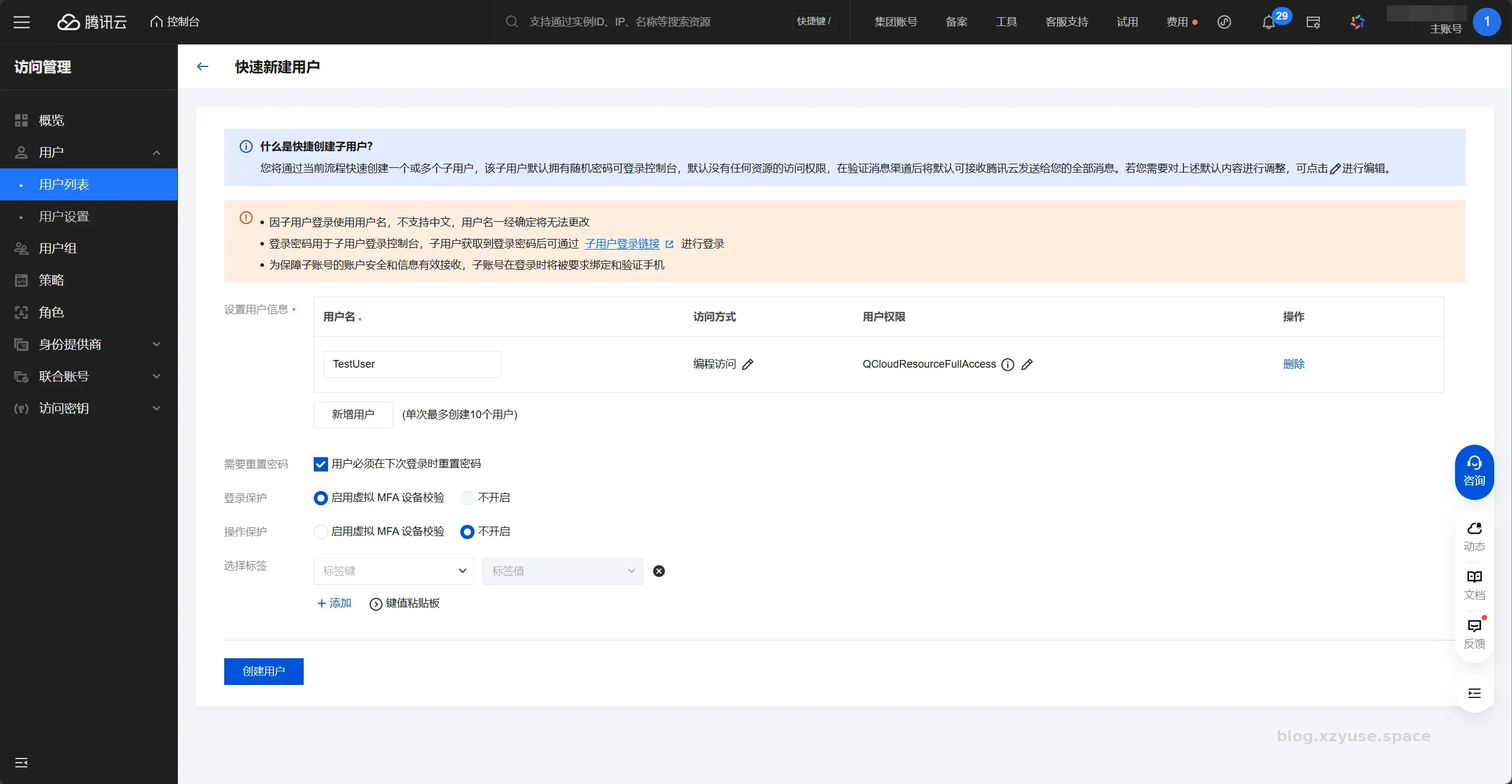
Task: Select 不开启 for 登录保护
Action: (467, 498)
